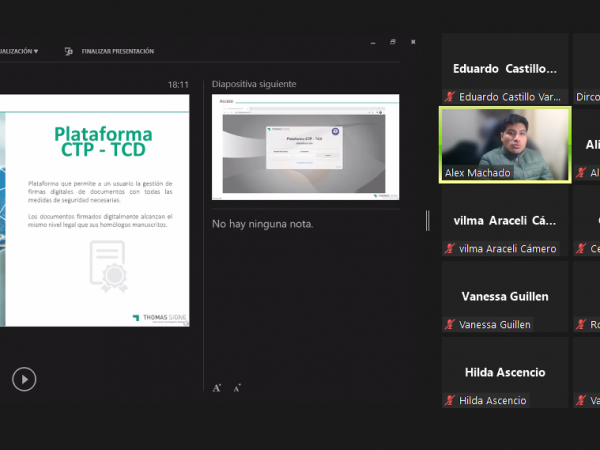Select Alex Machado's video tile
The image size is (600, 450).
click(x=505, y=145)
